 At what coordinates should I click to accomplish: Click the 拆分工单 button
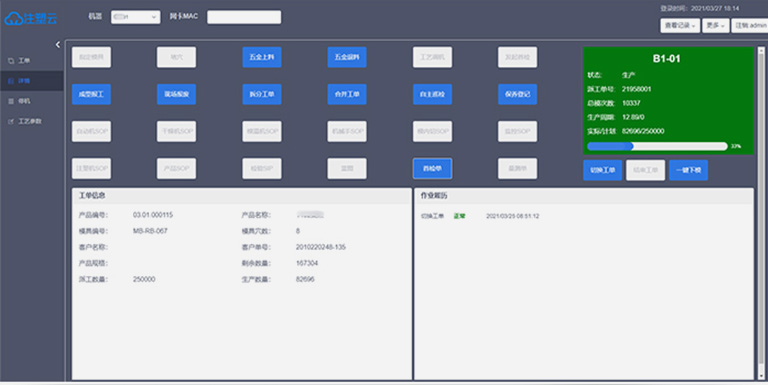pos(262,94)
